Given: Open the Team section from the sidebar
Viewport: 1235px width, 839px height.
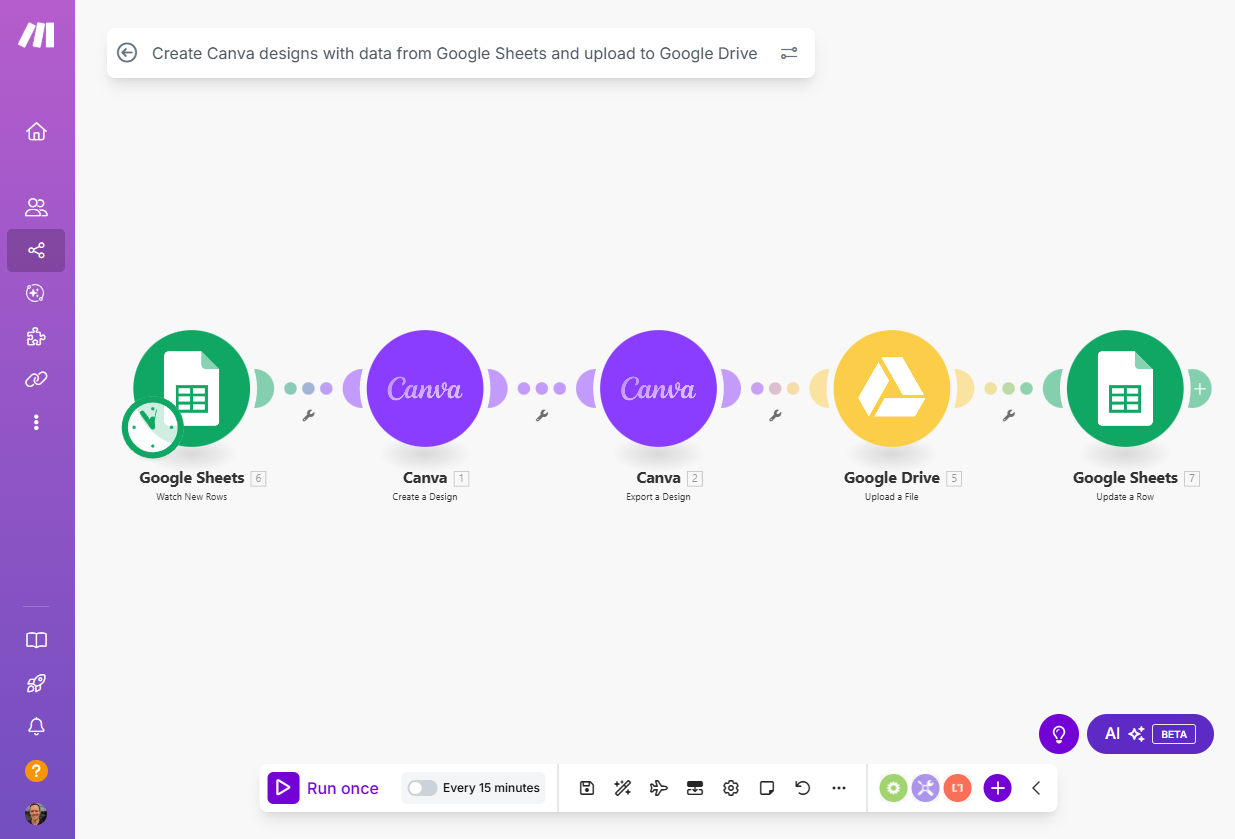Looking at the screenshot, I should point(36,207).
